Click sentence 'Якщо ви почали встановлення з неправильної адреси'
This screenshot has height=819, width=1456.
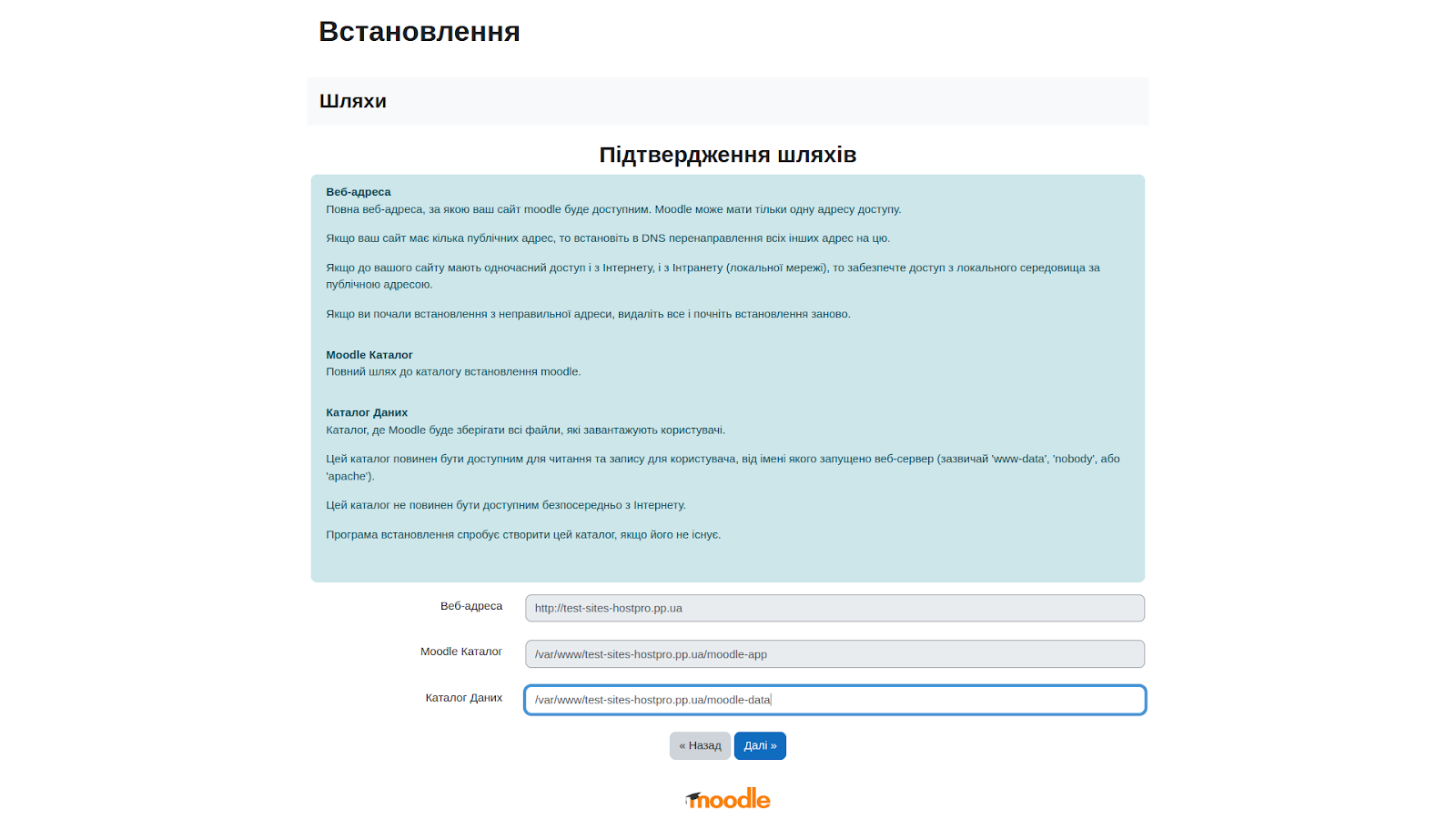pos(588,314)
